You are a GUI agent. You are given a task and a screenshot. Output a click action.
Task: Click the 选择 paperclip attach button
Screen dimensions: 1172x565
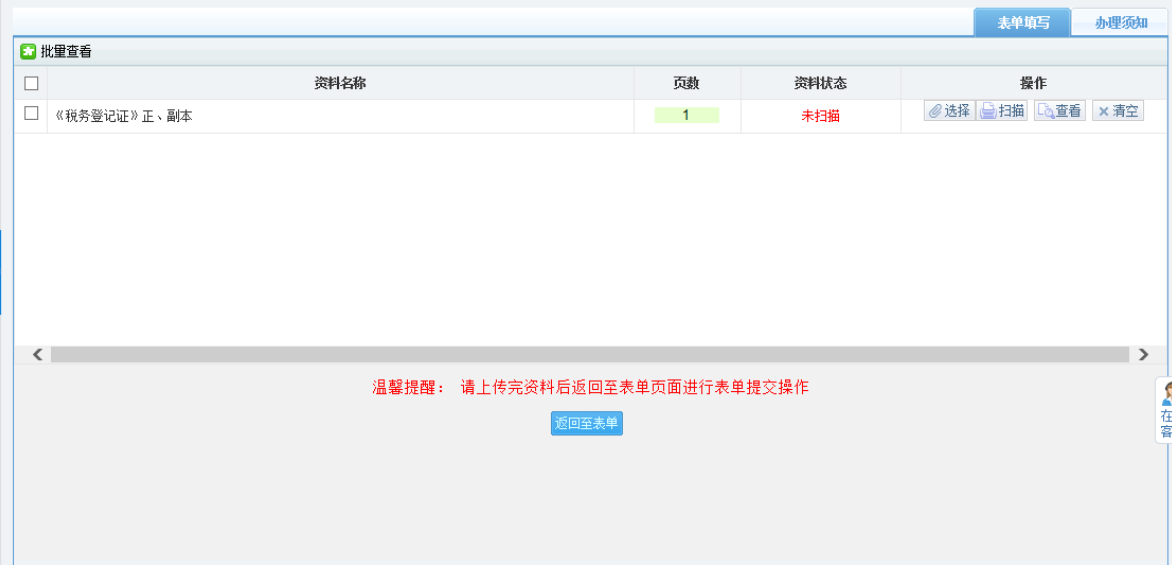click(x=949, y=111)
